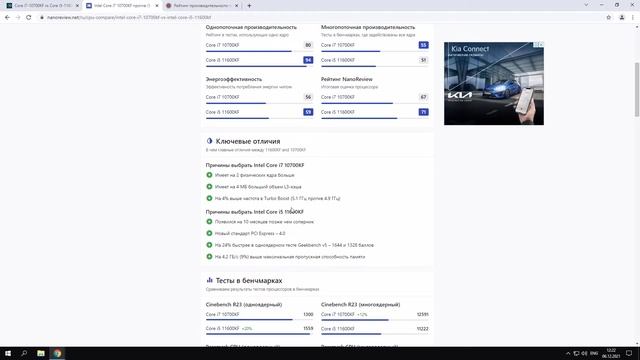Click the 'Тесты в бенчмарках' heading
This screenshot has height=360, width=640.
coord(249,280)
